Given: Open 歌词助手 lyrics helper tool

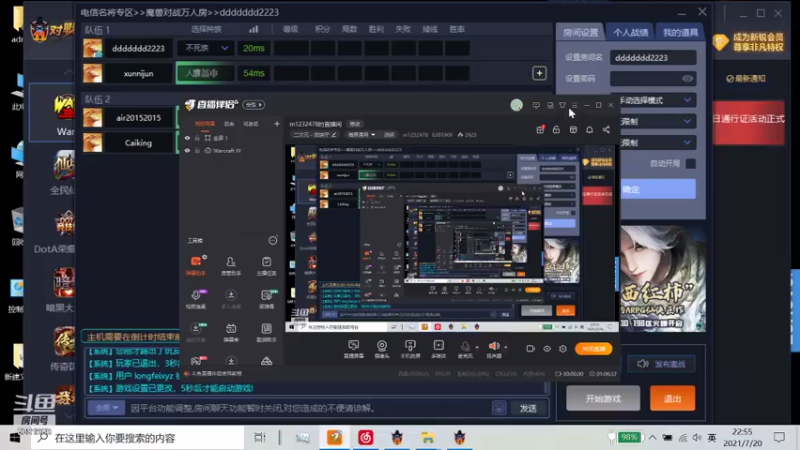Looking at the screenshot, I should point(266,332).
